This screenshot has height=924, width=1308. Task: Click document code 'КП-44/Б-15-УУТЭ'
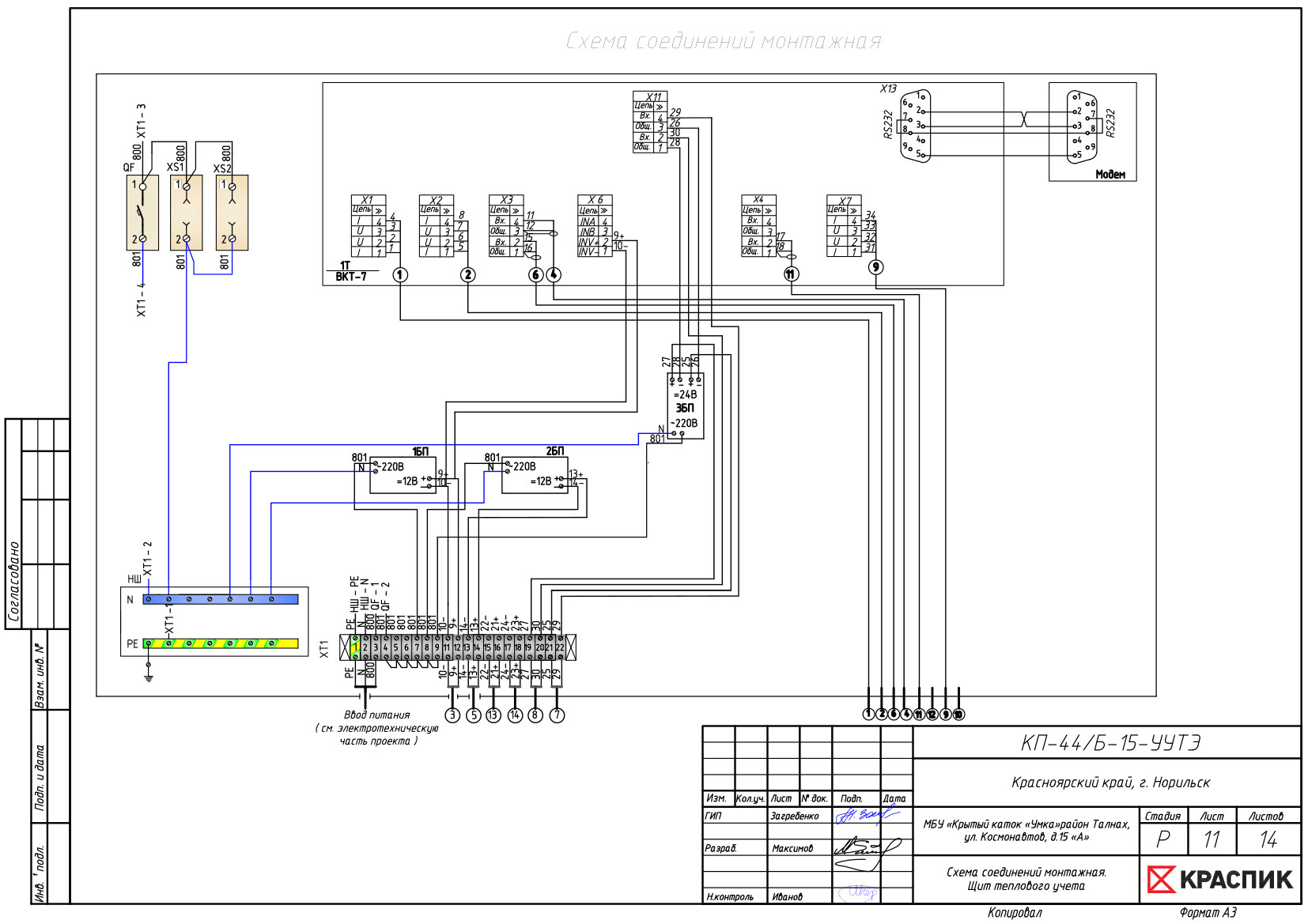pyautogui.click(x=1110, y=743)
